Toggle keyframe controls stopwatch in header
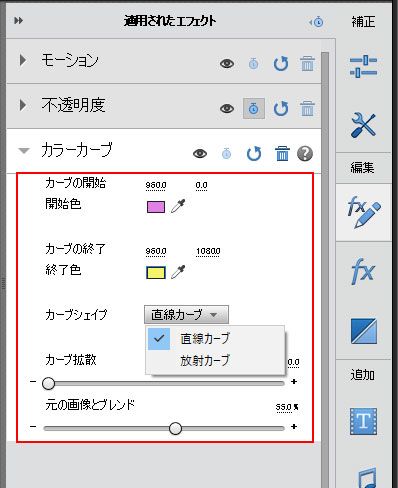Screen dimensions: 398x488 point(316,22)
